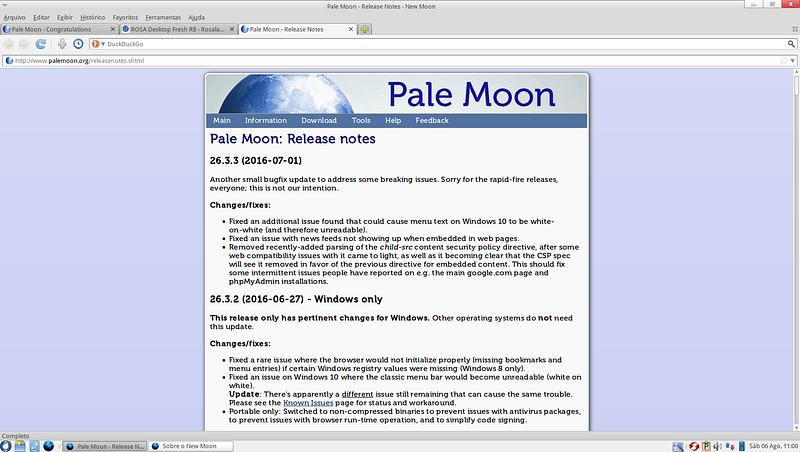
Task: Open the downloads arrow button
Action: (x=62, y=44)
